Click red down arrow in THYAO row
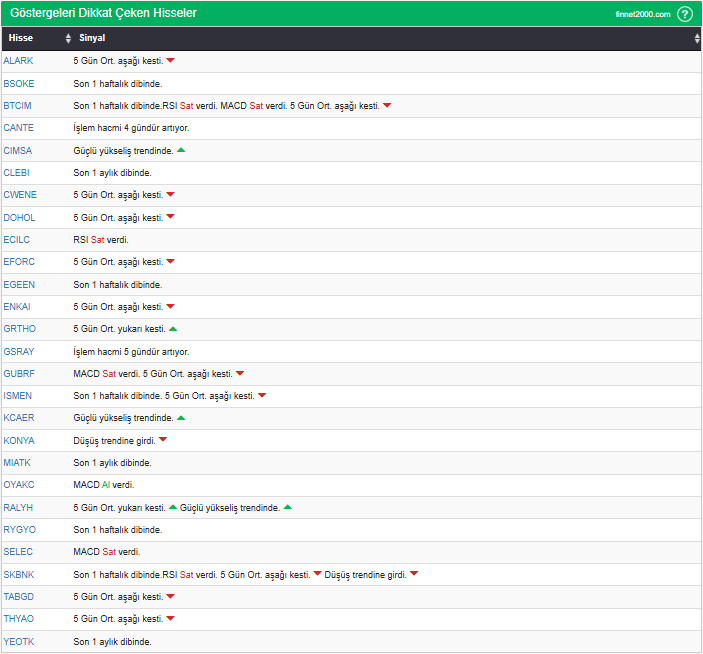703x654 pixels. (x=170, y=618)
